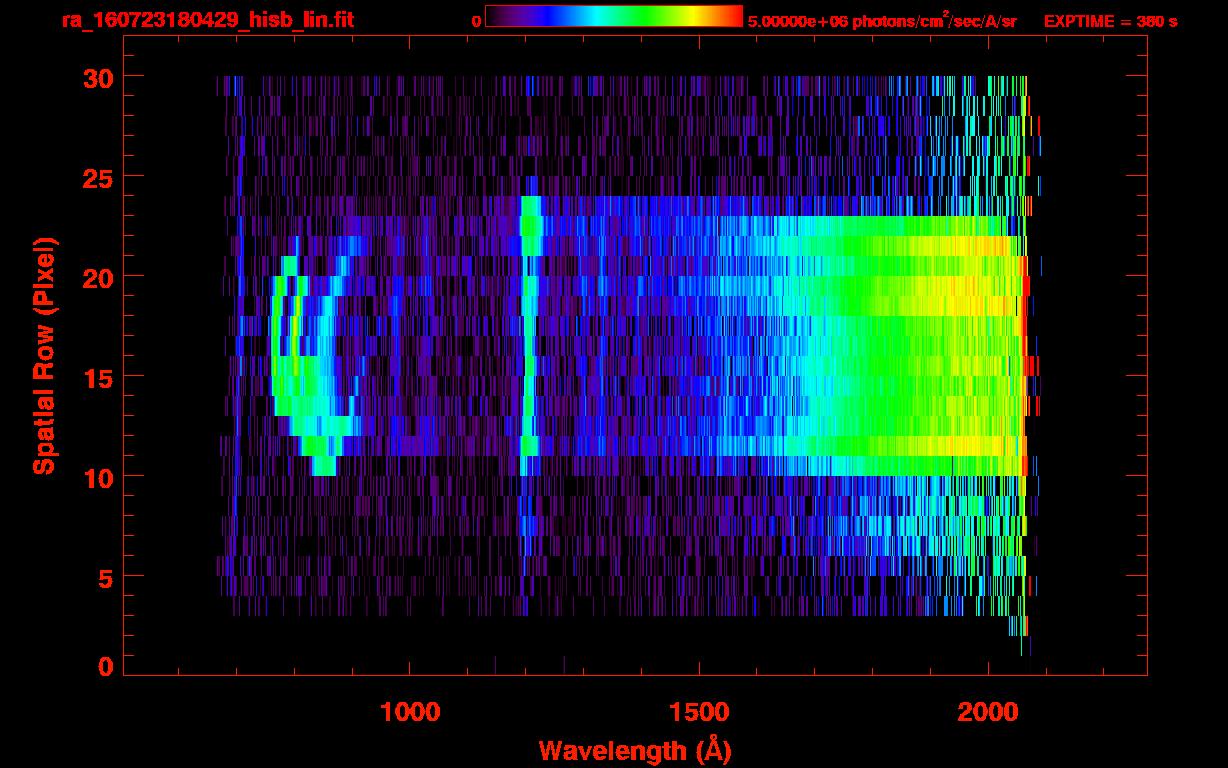Click the 2000 wavelength tick label
1228x768 pixels.
point(988,712)
